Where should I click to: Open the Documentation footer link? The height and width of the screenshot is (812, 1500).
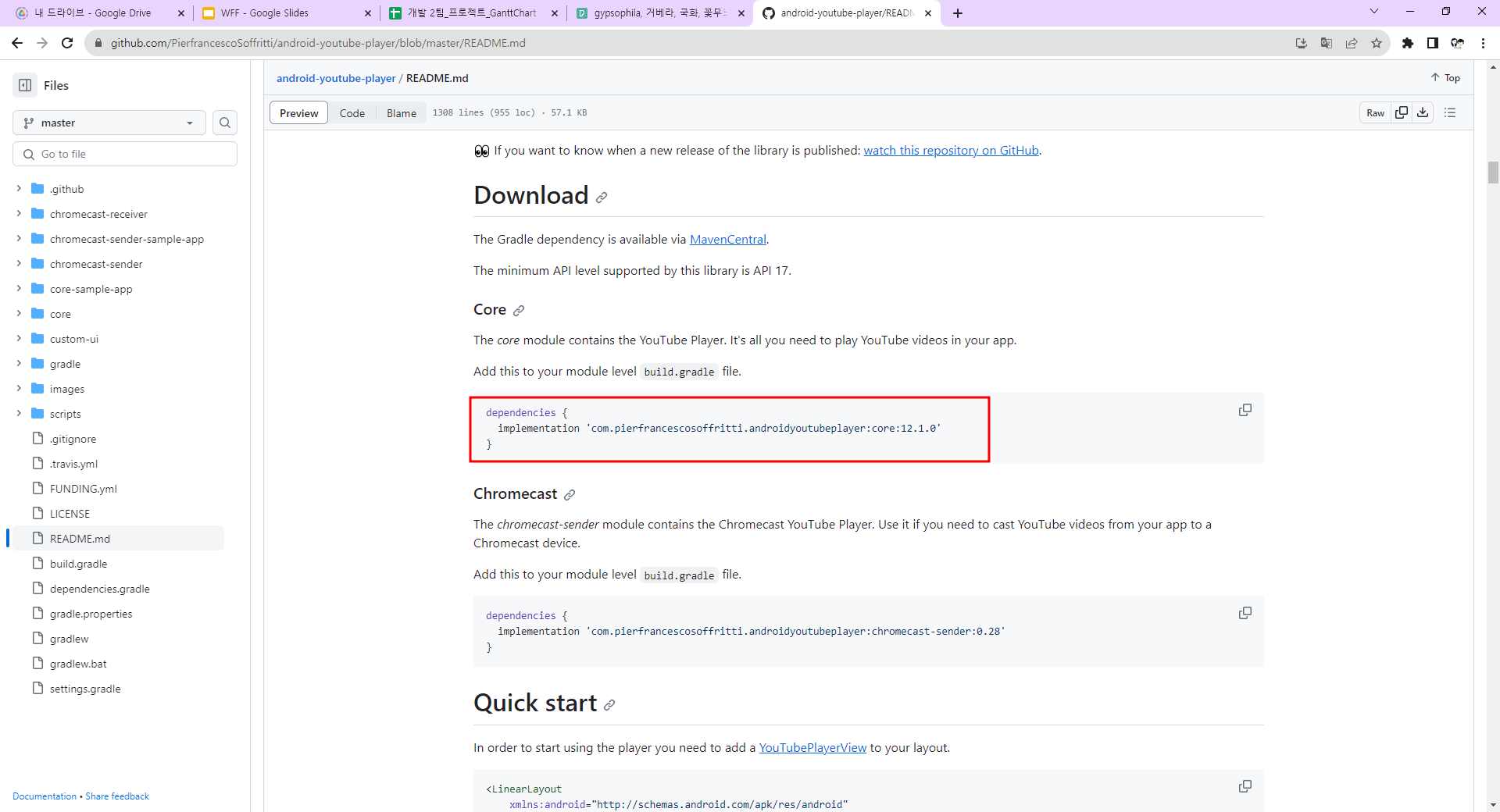(45, 796)
